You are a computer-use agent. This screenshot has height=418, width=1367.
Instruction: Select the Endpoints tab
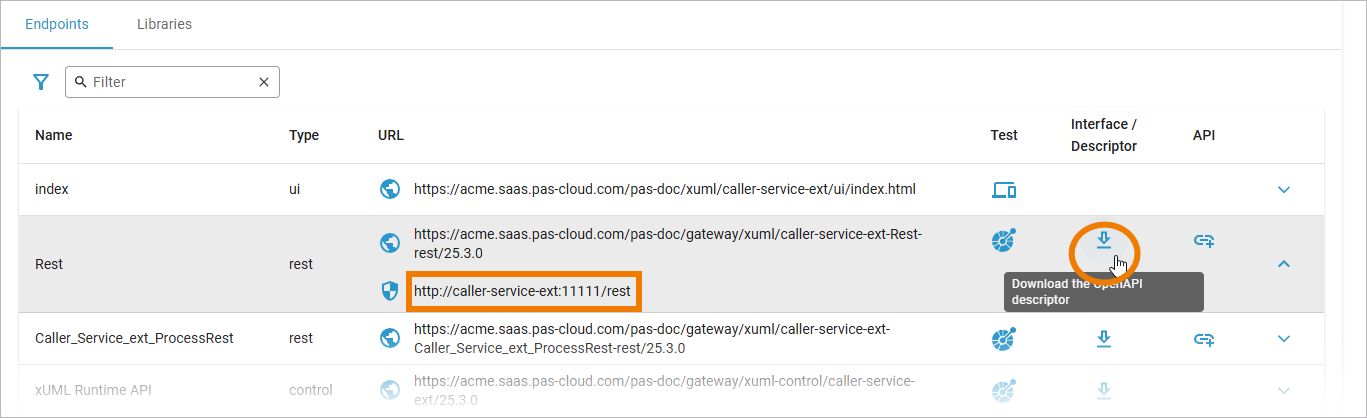[58, 24]
